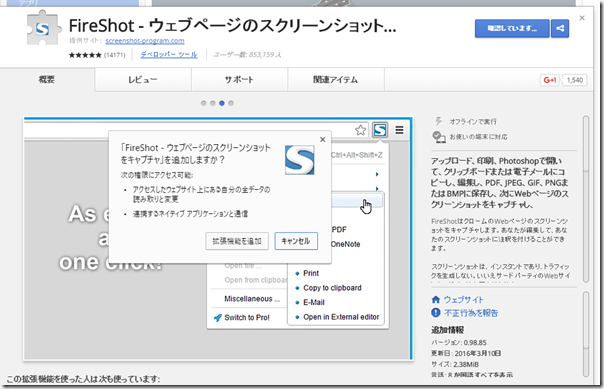604x389 pixels.
Task: Click the 追加情報 heading
Action: point(447,330)
